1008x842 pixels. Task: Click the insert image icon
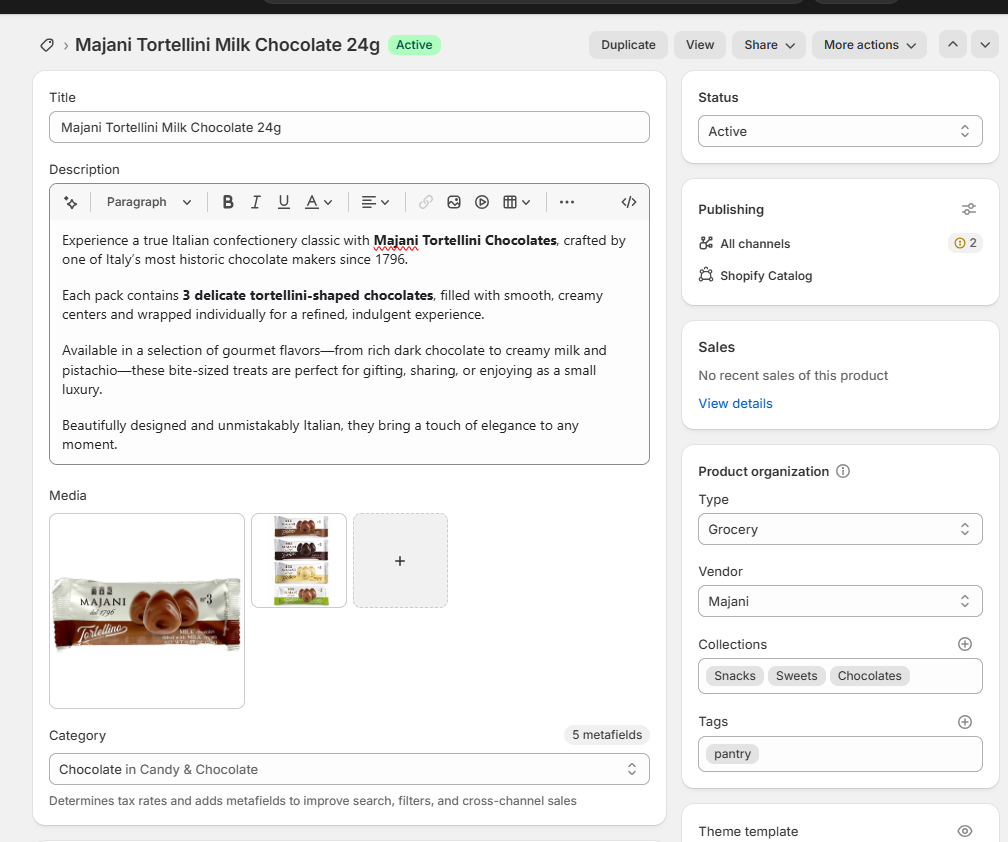(x=454, y=202)
